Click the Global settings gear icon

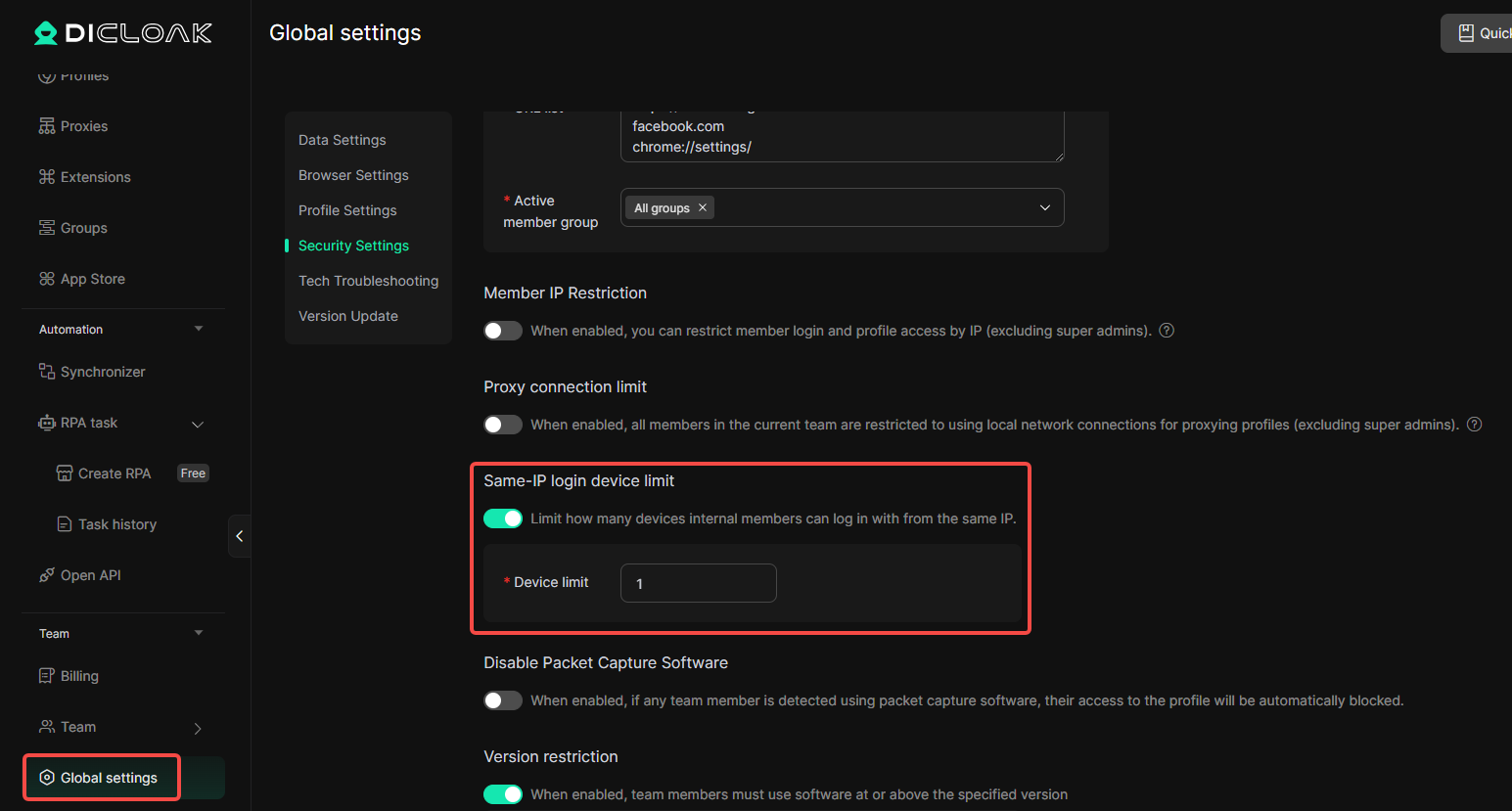47,778
